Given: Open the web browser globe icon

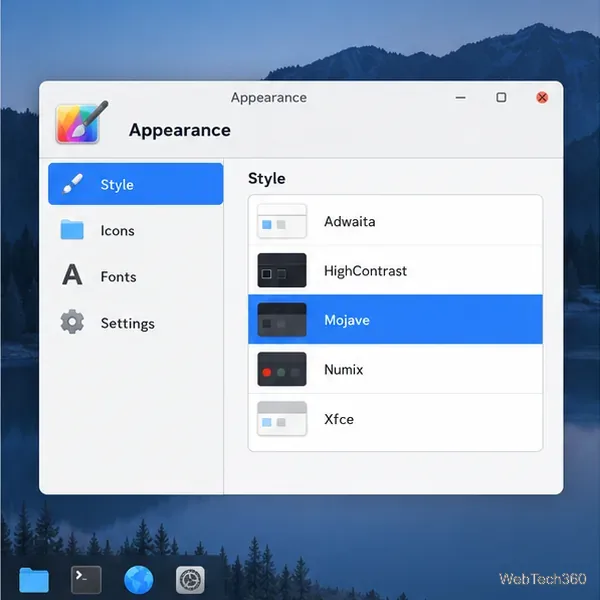Looking at the screenshot, I should [x=139, y=580].
